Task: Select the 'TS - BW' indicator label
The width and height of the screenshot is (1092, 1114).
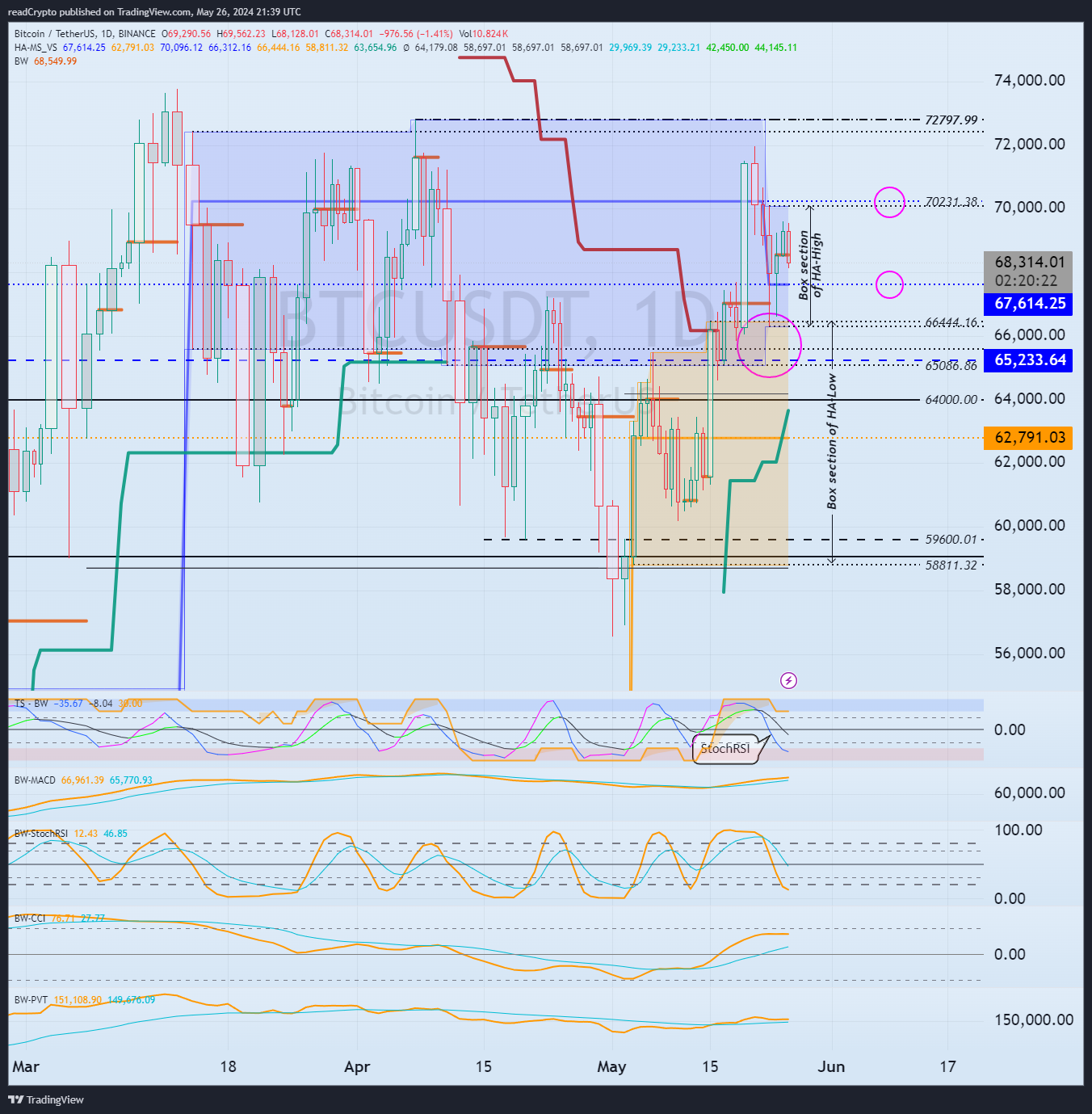Action: click(31, 704)
